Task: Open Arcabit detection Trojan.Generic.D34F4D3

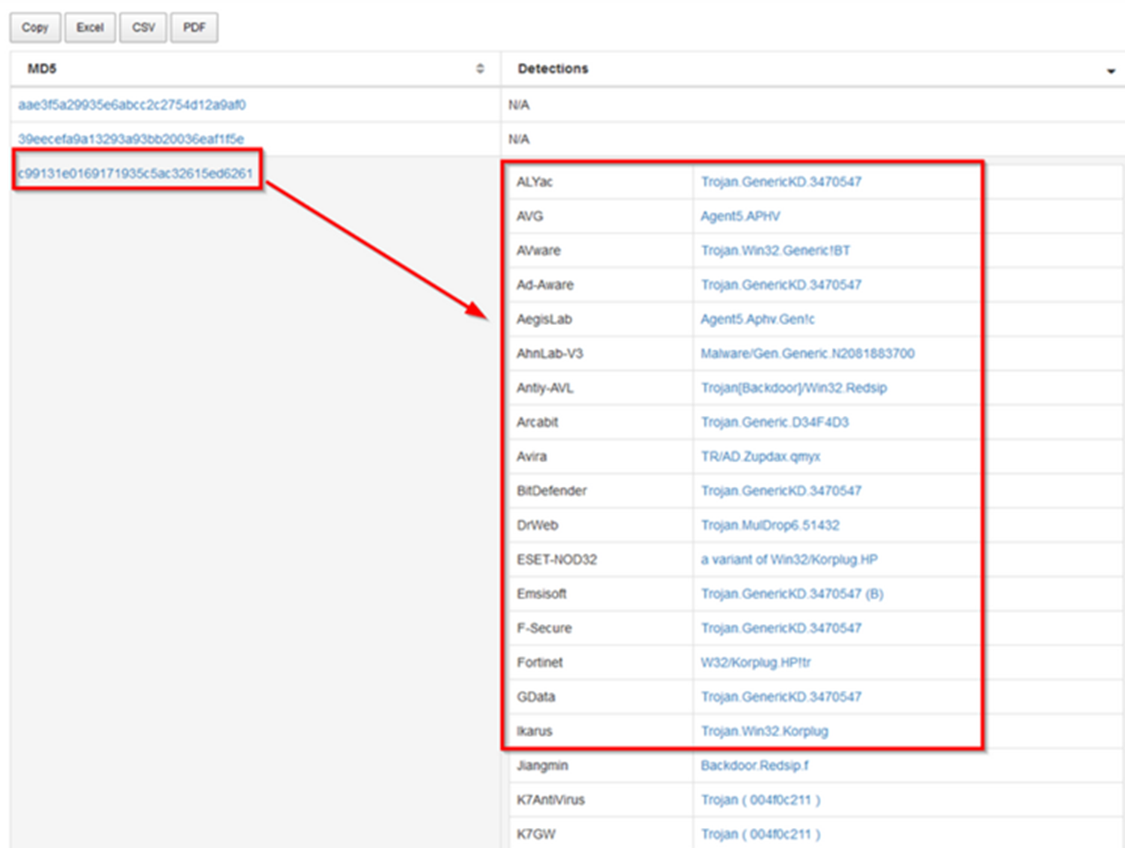Action: 775,423
